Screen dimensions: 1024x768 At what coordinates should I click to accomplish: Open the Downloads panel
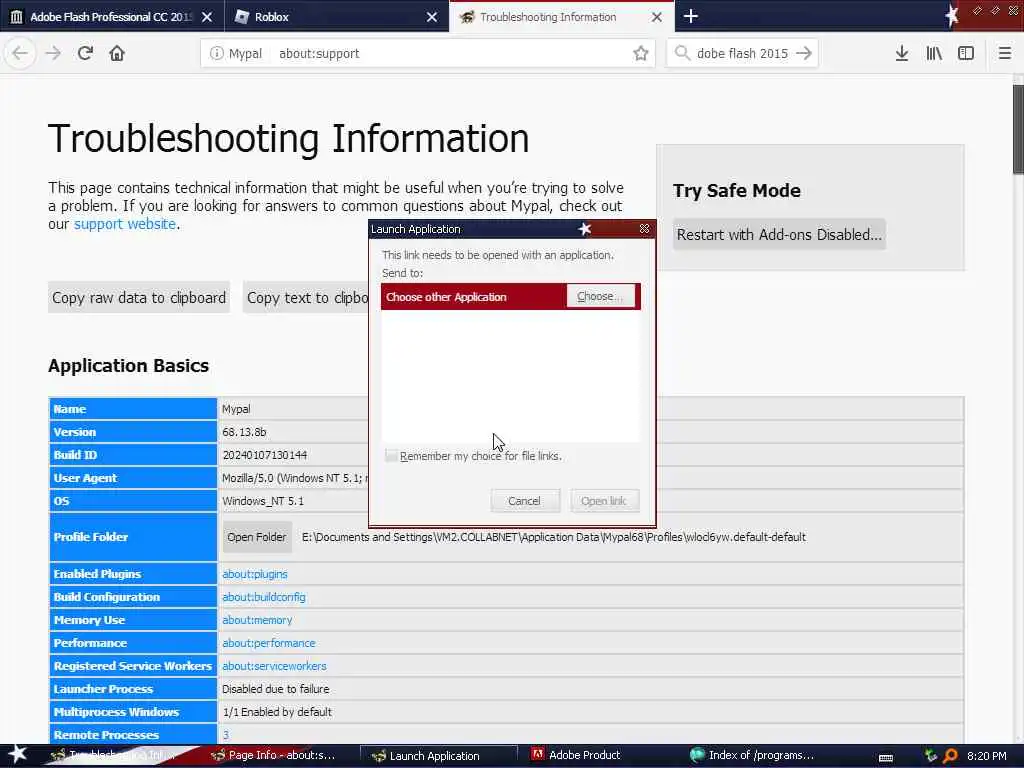click(902, 53)
